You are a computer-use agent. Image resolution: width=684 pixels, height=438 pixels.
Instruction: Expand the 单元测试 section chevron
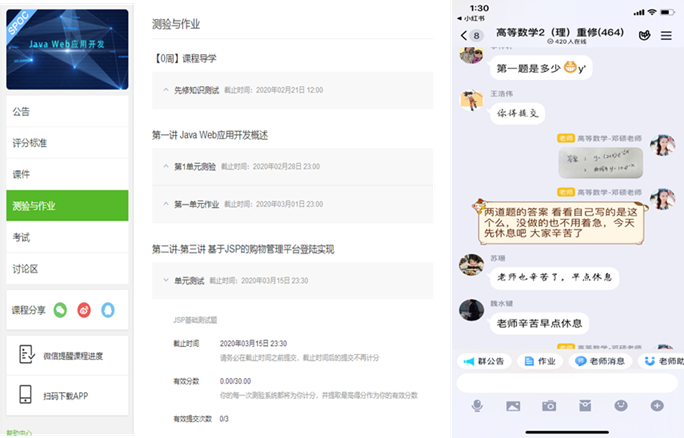coord(166,281)
